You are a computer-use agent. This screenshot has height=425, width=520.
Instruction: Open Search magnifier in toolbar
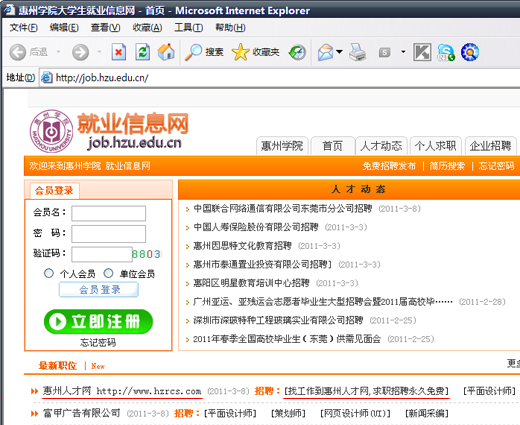tap(204, 52)
